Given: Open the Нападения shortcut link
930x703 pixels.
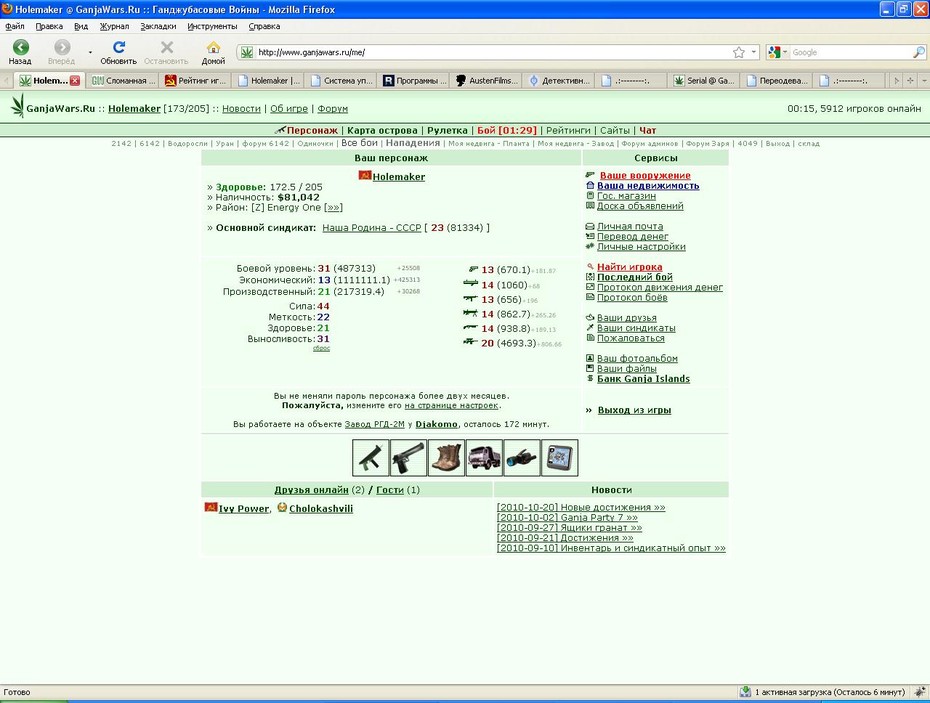Looking at the screenshot, I should point(413,143).
